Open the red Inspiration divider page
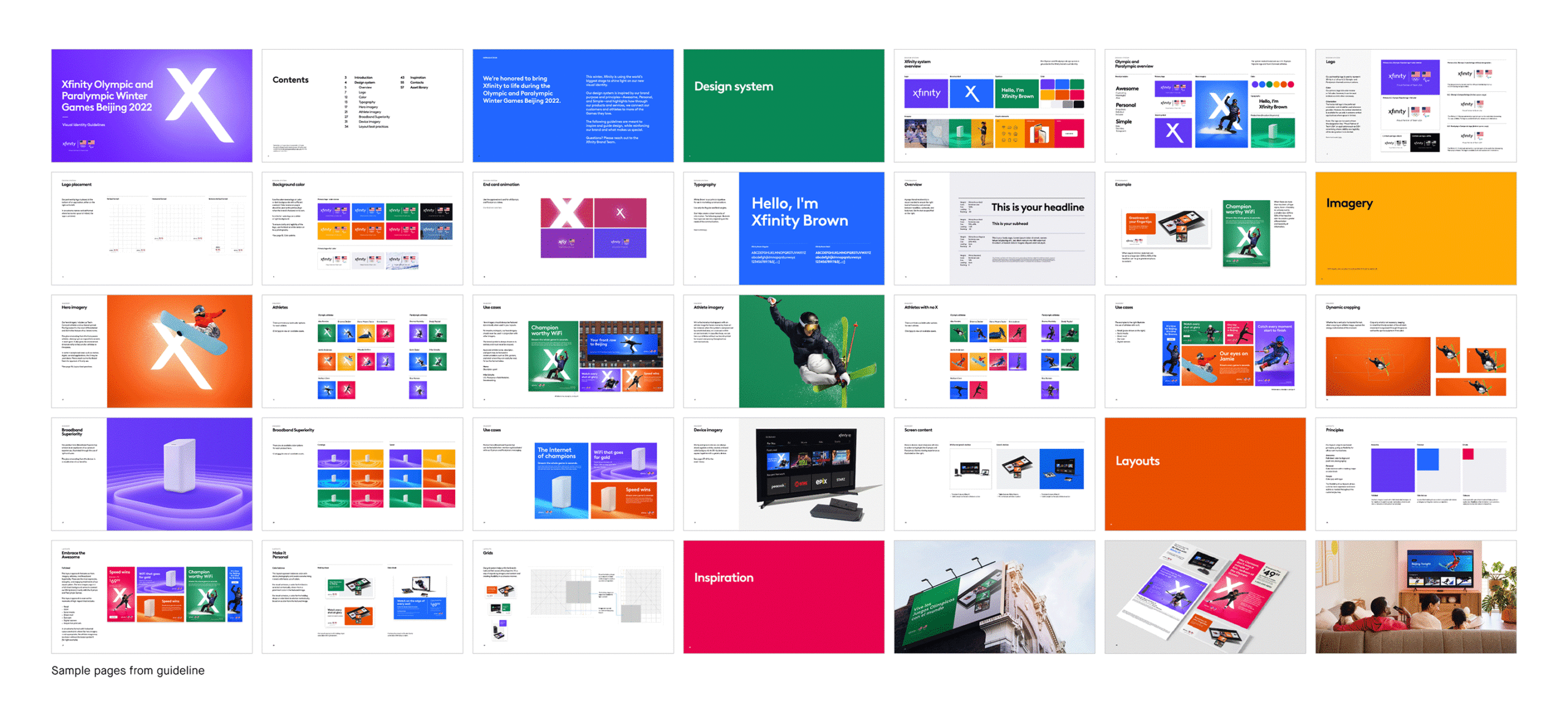Screen dimensions: 1568x703 click(783, 597)
